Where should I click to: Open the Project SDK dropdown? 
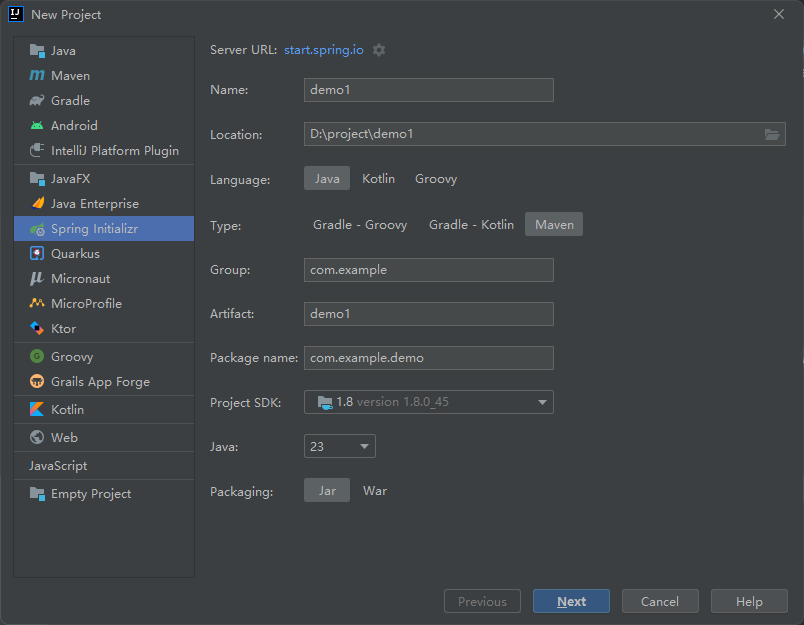point(429,402)
